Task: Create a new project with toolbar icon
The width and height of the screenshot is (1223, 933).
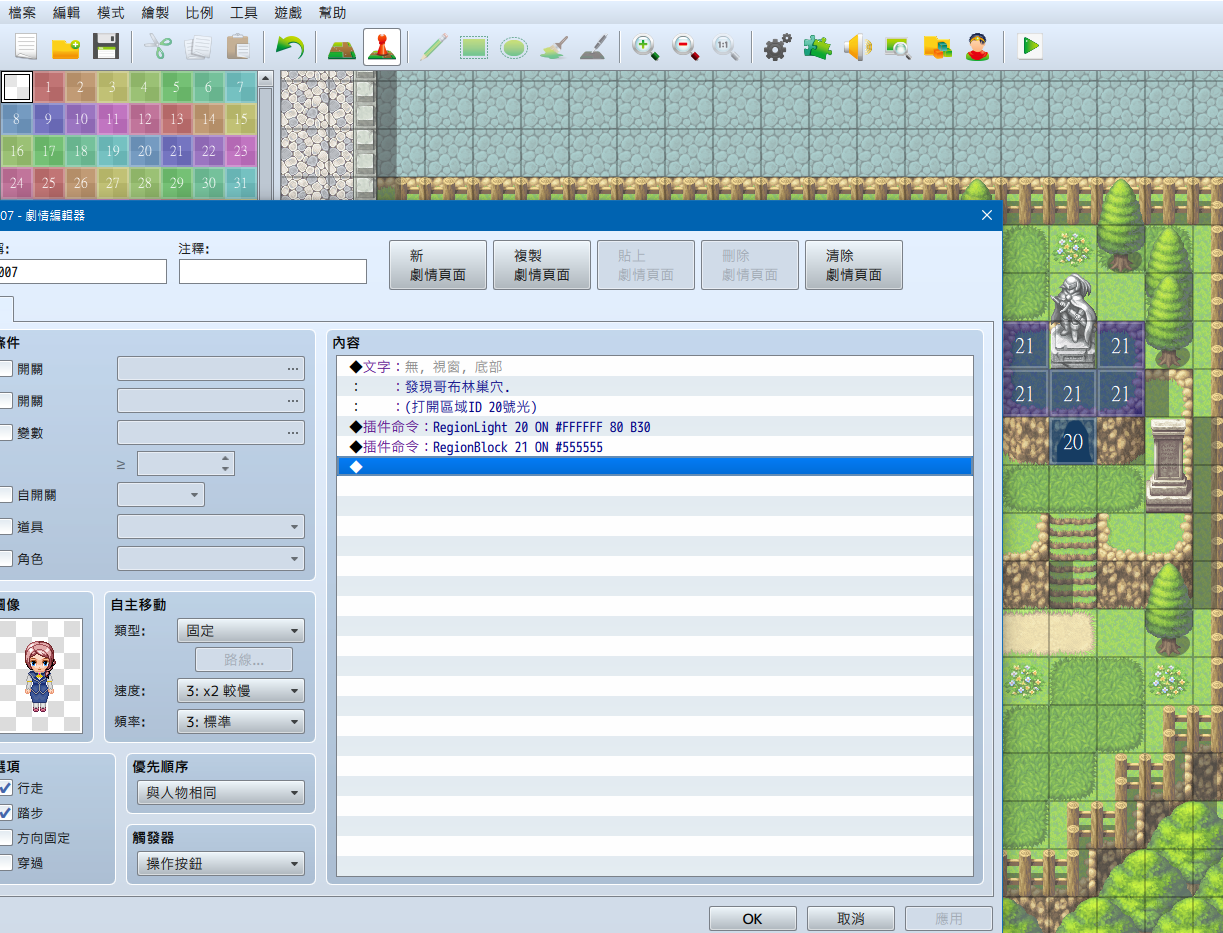Action: [x=25, y=47]
